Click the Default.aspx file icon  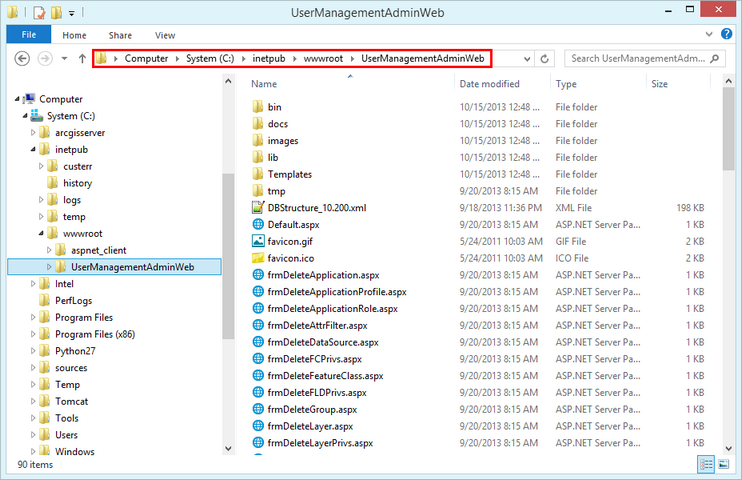pos(258,224)
